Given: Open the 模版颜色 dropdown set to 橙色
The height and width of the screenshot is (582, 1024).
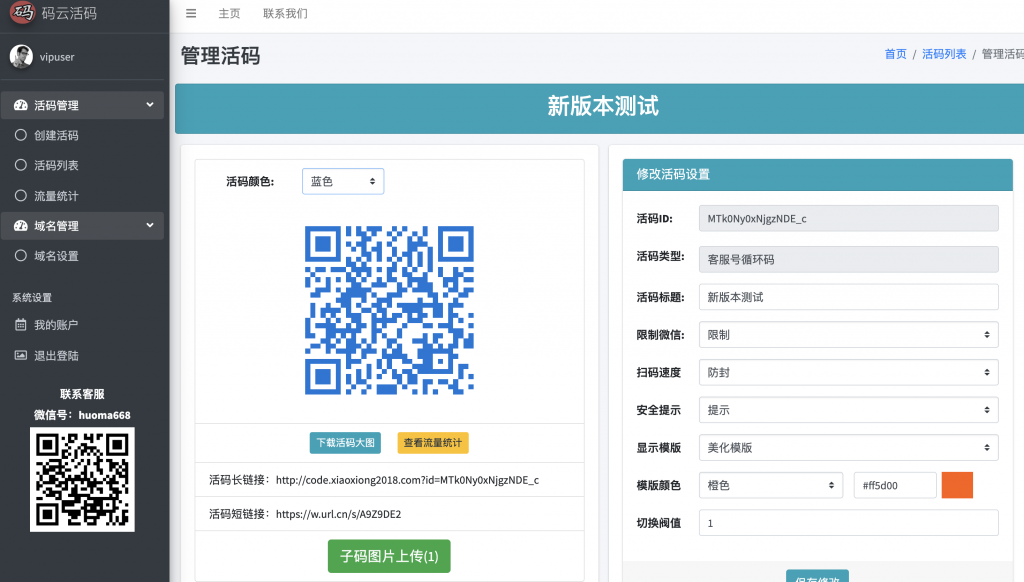Looking at the screenshot, I should coord(771,485).
